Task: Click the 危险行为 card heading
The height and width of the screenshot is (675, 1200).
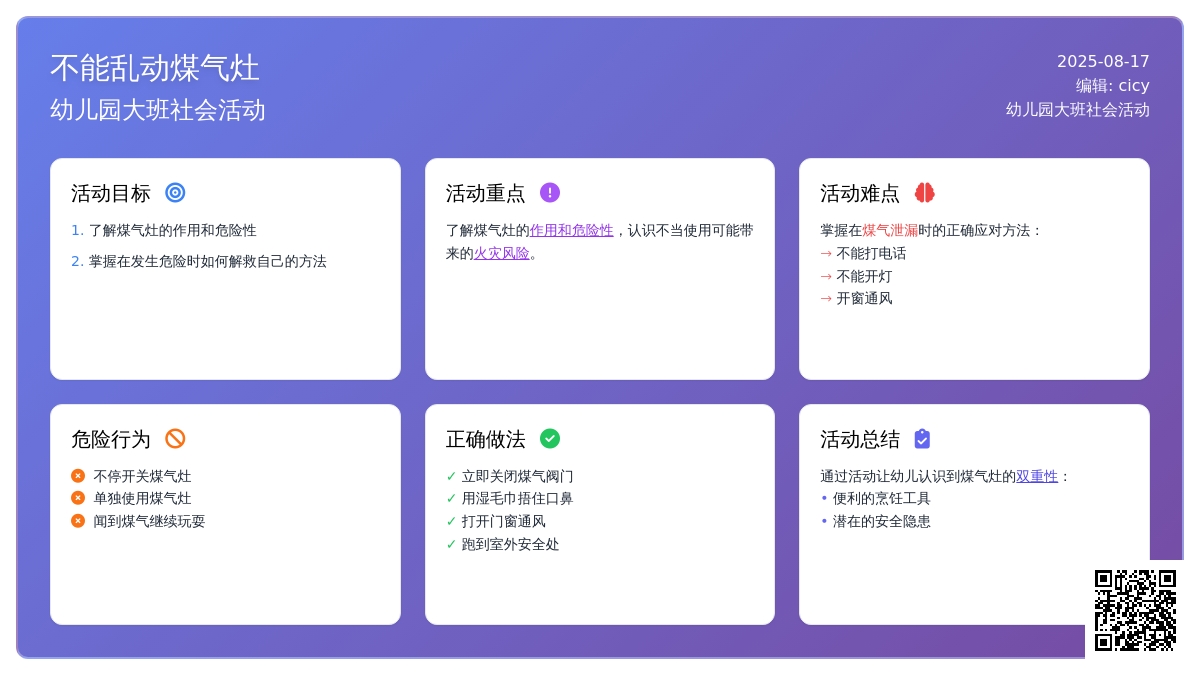Action: pyautogui.click(x=111, y=439)
